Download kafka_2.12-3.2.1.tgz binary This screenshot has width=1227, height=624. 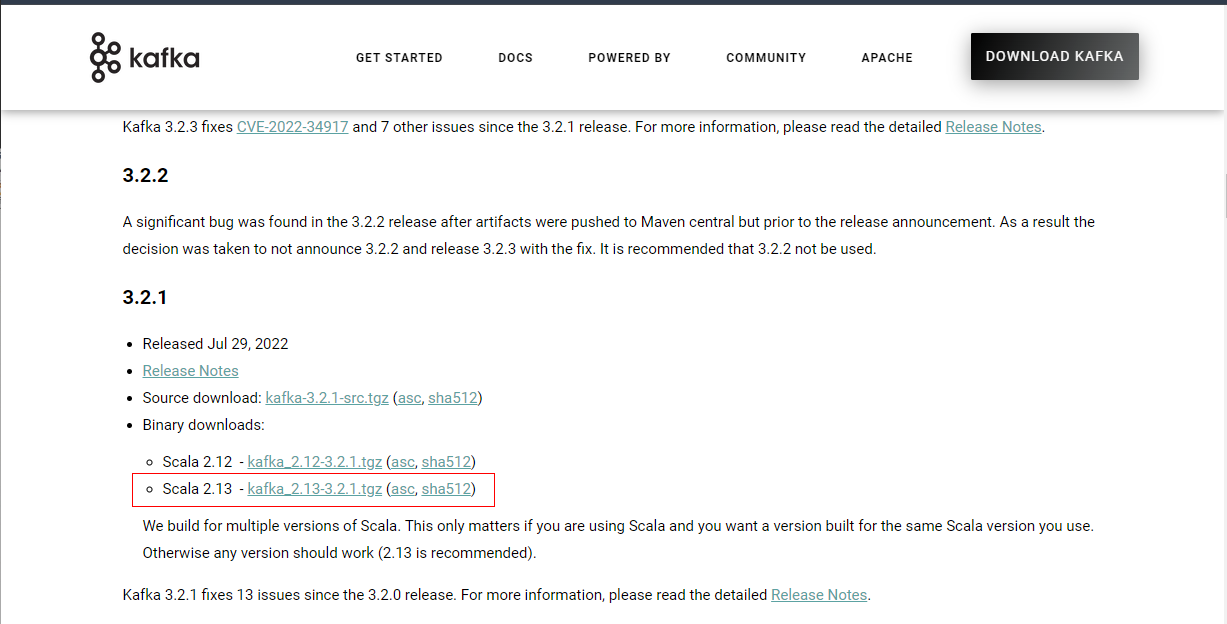(314, 462)
